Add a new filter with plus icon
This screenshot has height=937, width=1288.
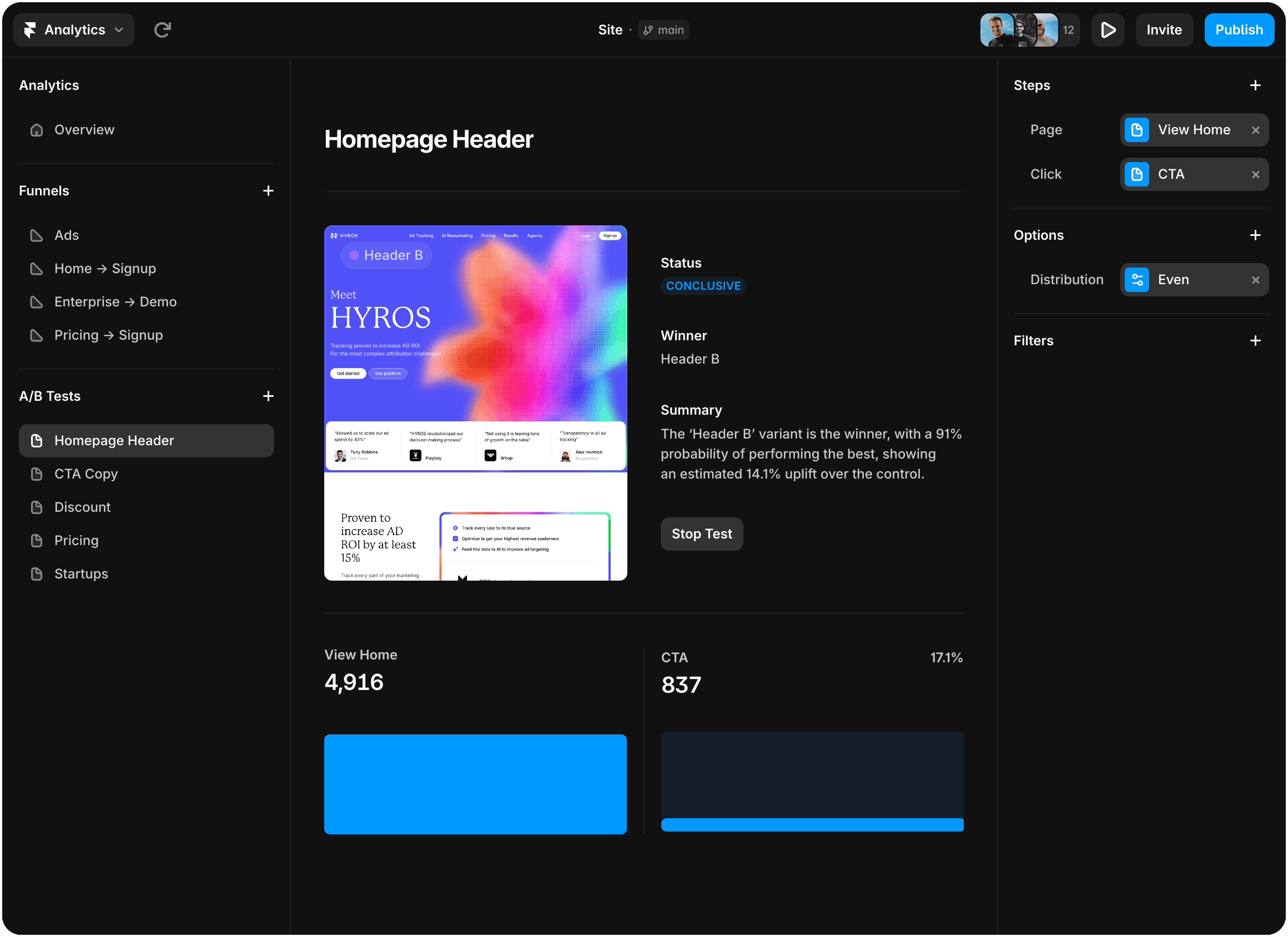[1255, 341]
